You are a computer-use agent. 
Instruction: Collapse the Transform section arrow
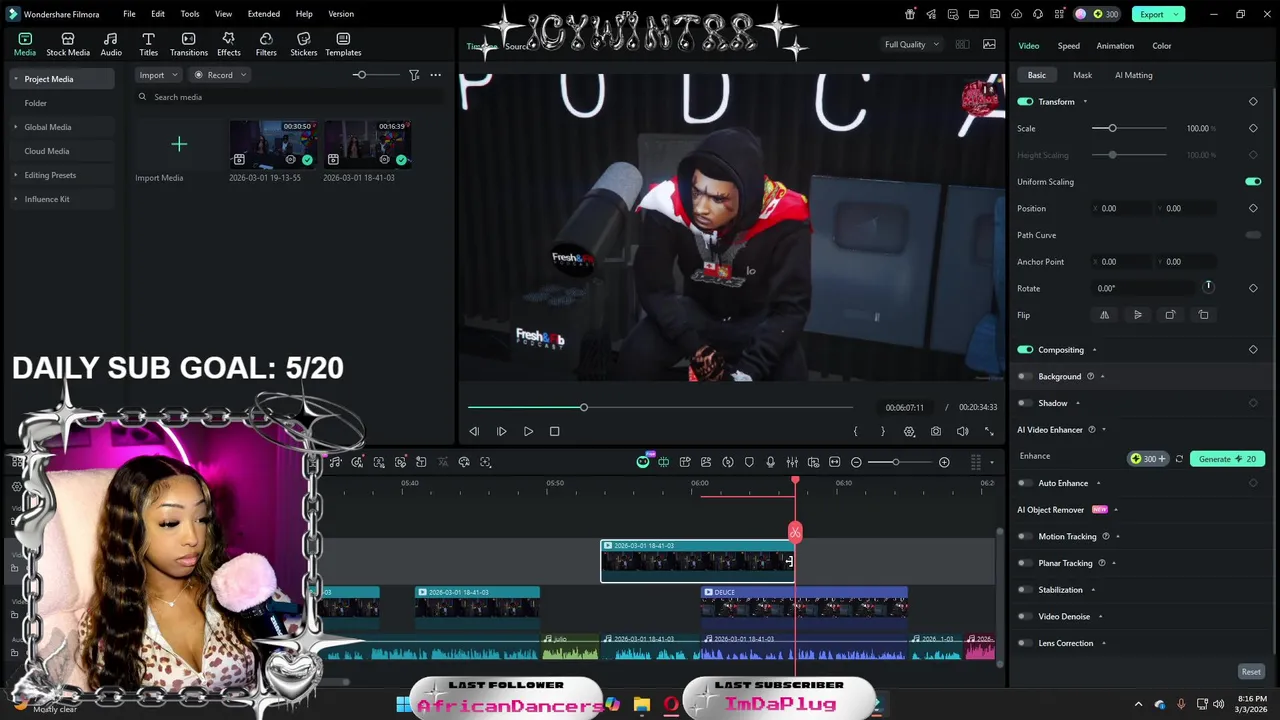[x=1085, y=102]
